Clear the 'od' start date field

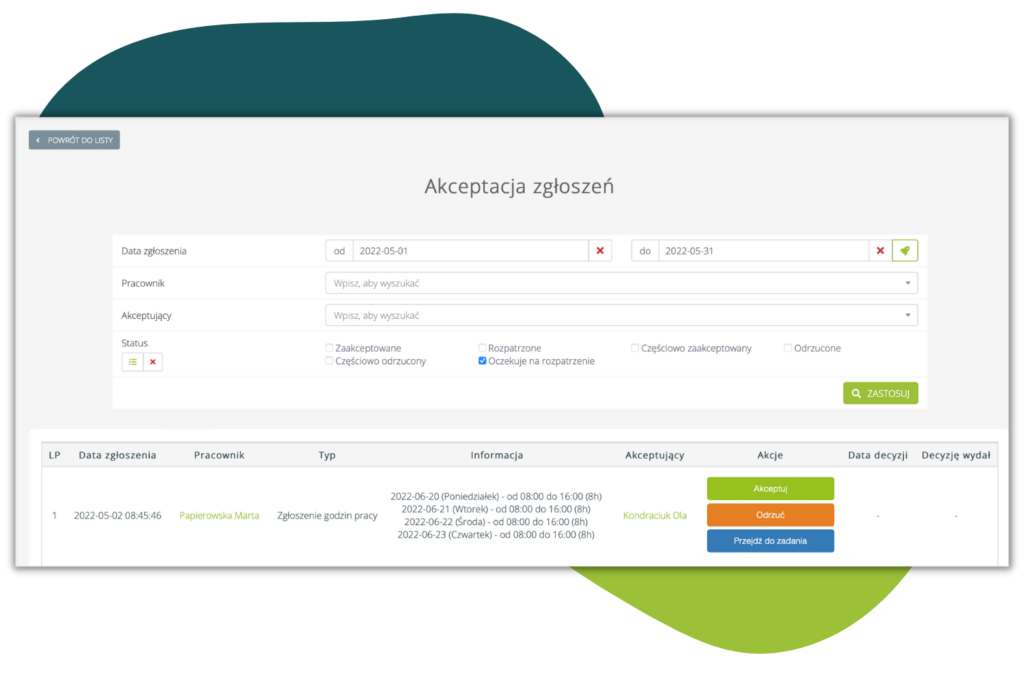pos(600,251)
